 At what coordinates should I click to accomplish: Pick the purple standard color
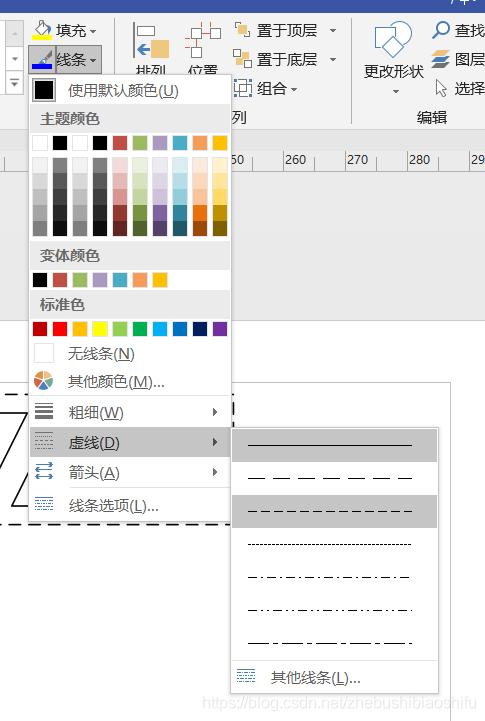pyautogui.click(x=220, y=329)
